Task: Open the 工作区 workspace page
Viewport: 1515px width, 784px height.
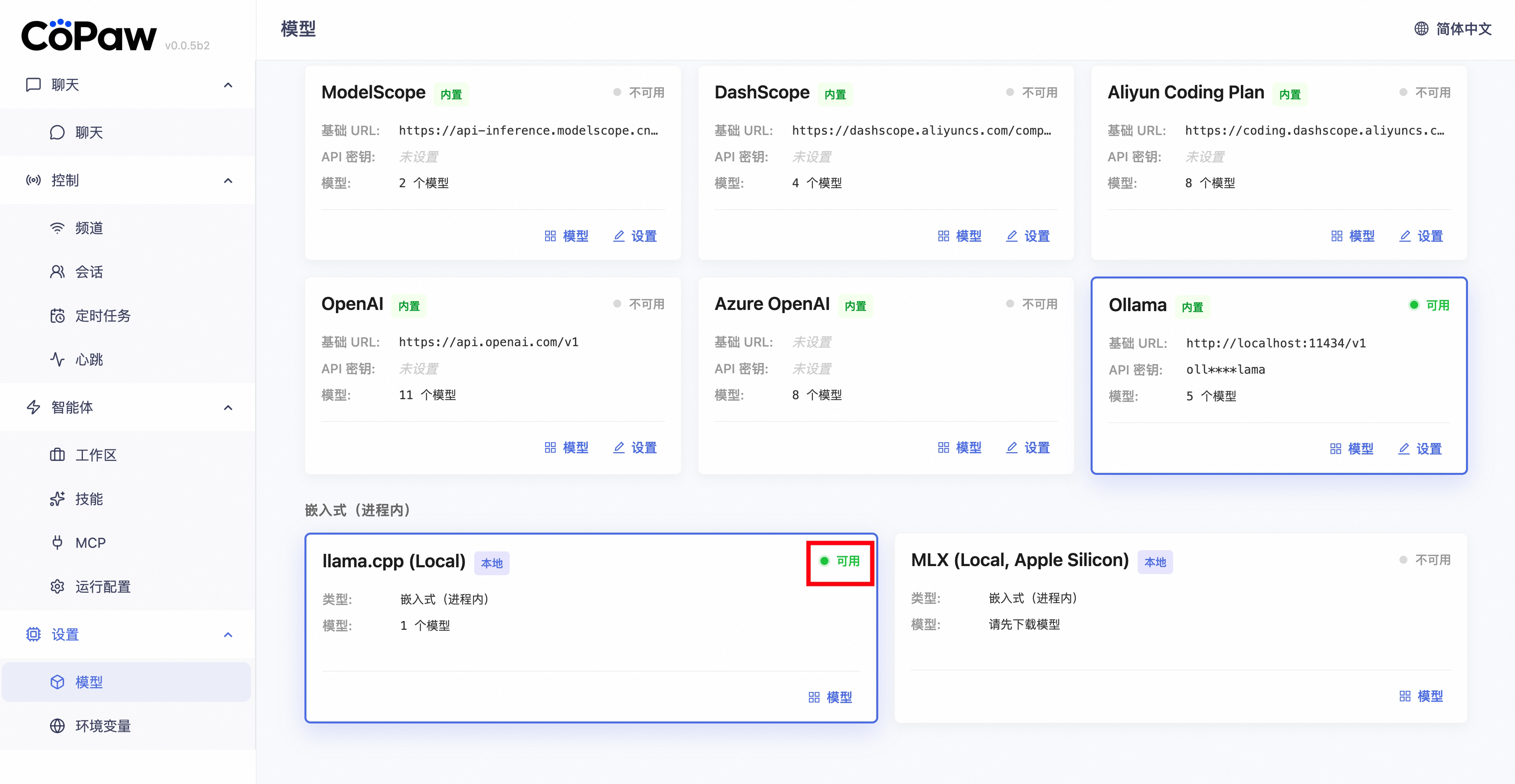Action: pos(95,455)
